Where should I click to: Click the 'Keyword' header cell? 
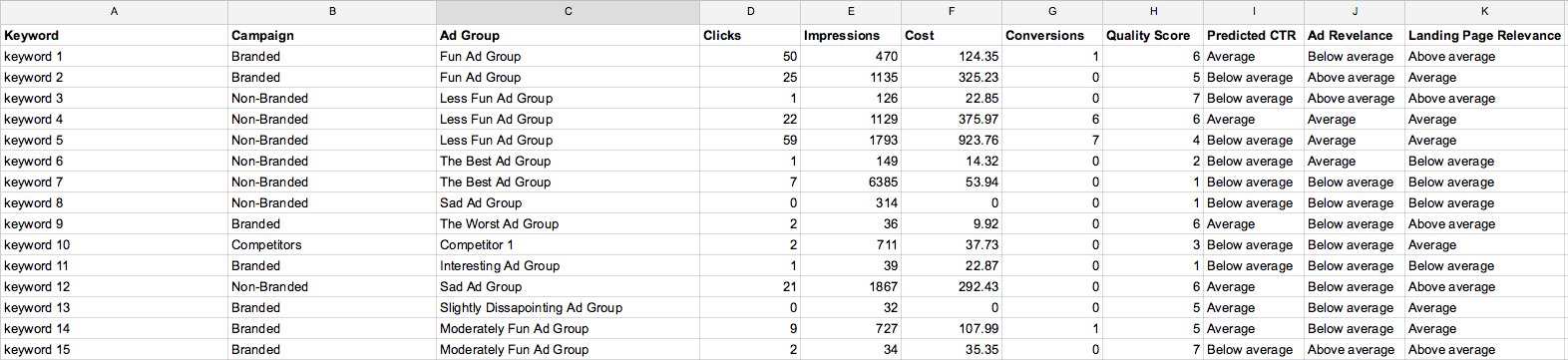click(x=114, y=35)
